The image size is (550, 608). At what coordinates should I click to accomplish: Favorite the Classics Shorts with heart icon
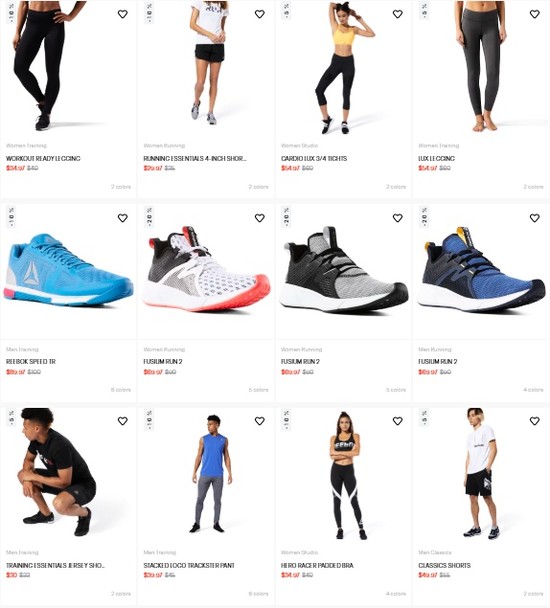[534, 421]
